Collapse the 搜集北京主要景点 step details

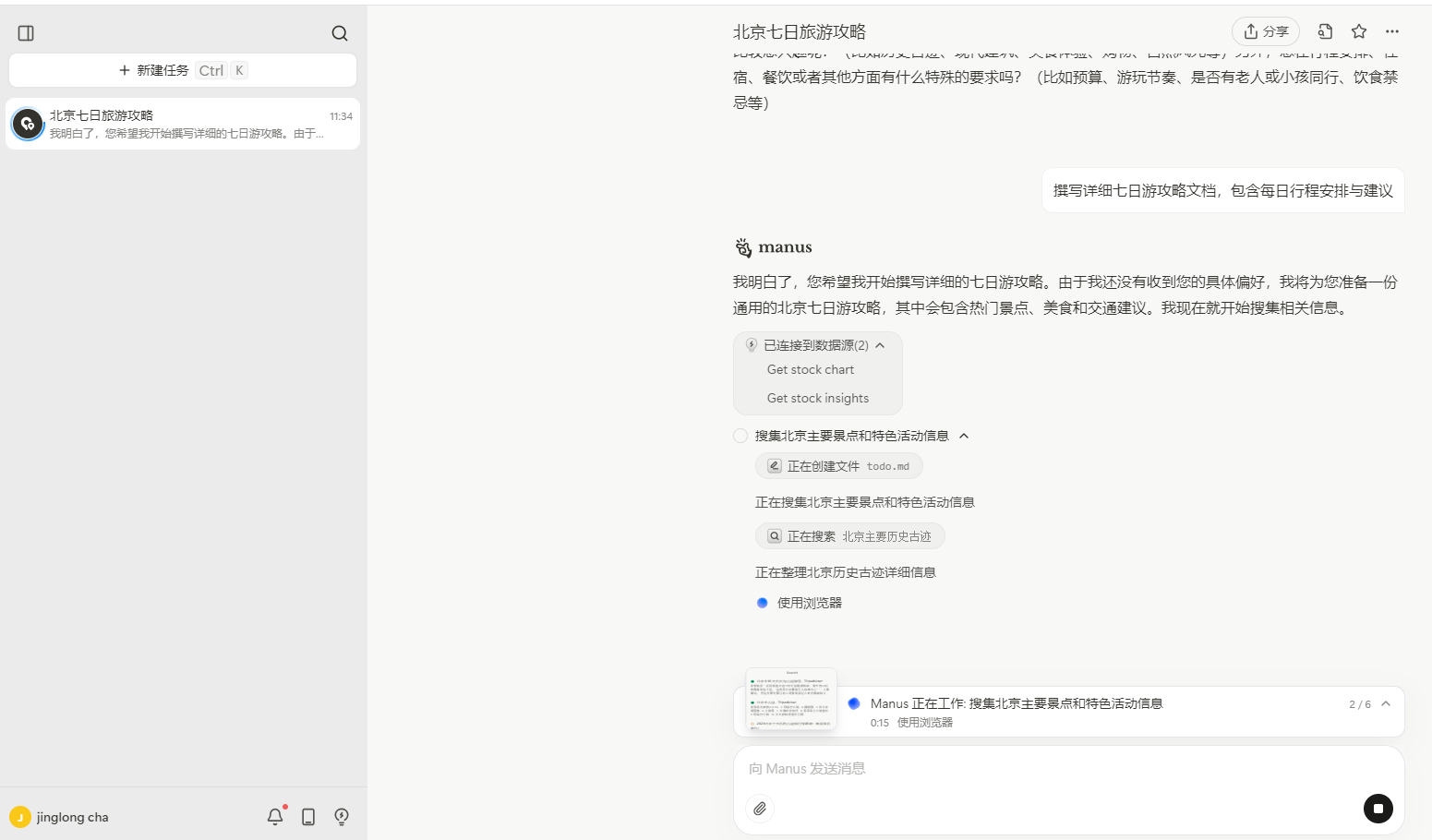(x=964, y=435)
